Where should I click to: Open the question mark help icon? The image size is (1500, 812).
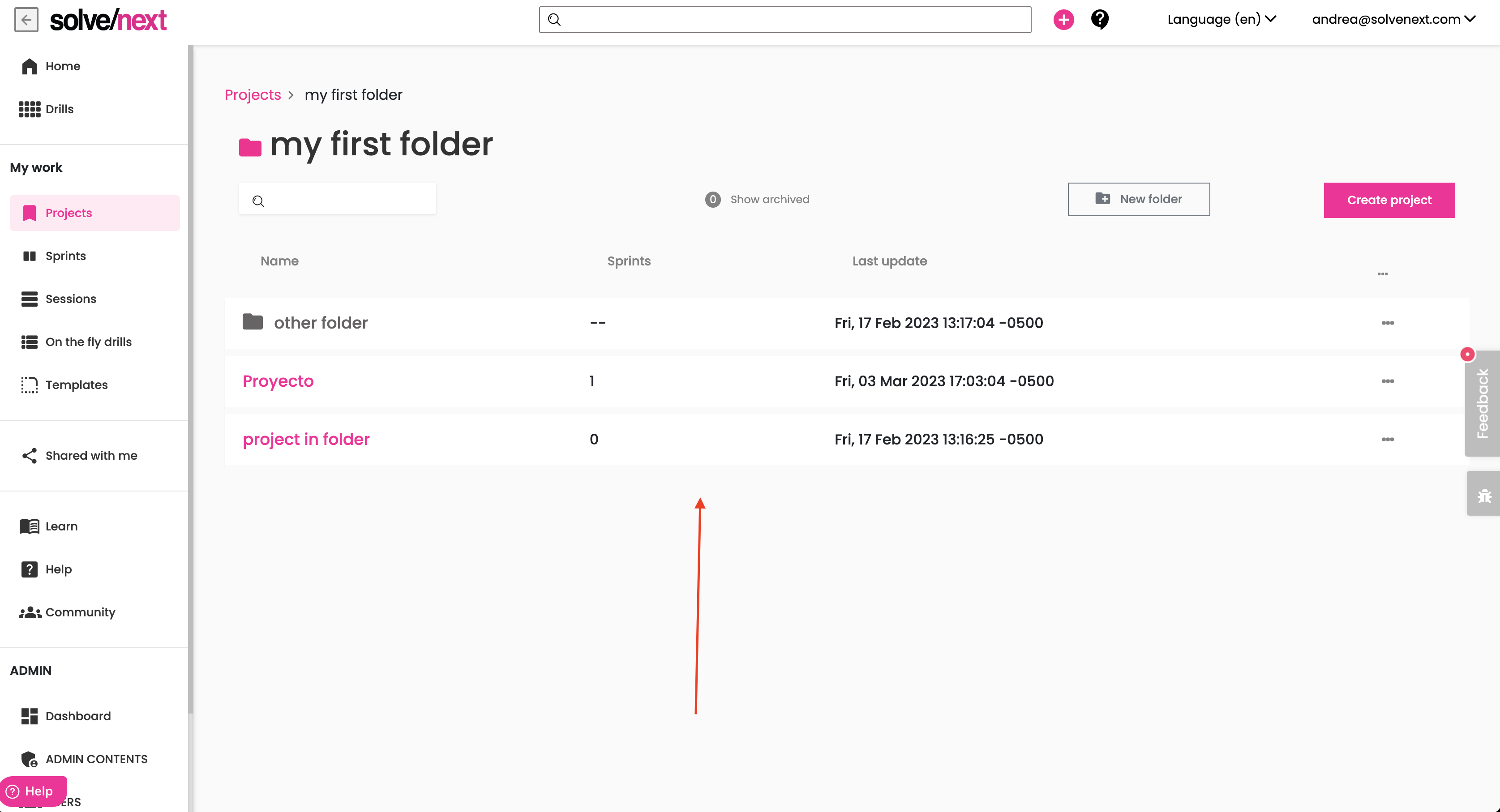click(1099, 20)
